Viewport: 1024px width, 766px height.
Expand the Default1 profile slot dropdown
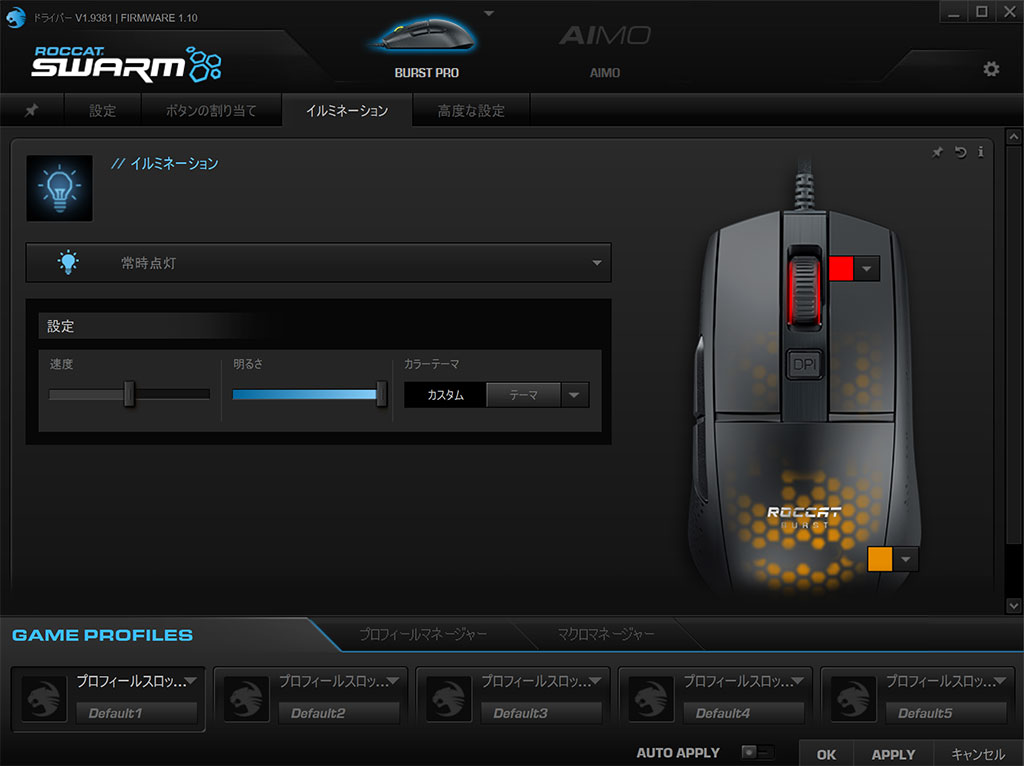point(191,681)
